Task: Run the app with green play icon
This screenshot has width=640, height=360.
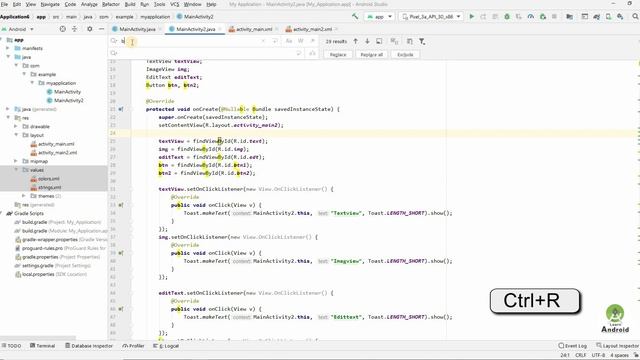Action: tap(472, 16)
